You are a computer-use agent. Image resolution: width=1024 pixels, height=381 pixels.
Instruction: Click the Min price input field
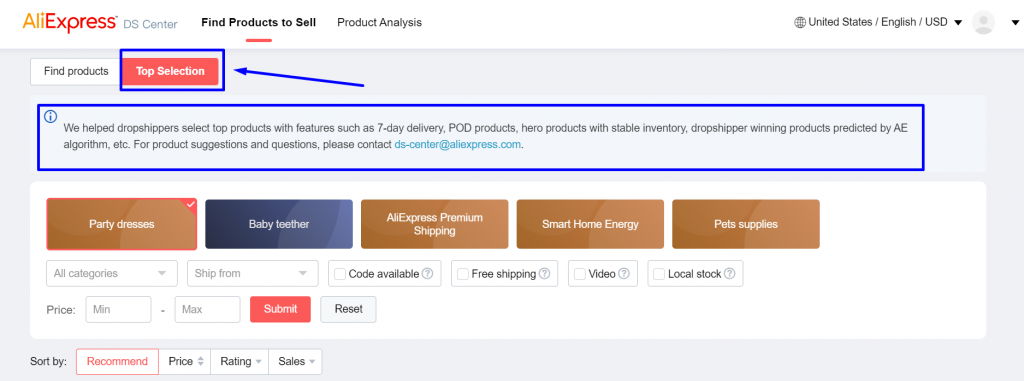pyautogui.click(x=118, y=309)
